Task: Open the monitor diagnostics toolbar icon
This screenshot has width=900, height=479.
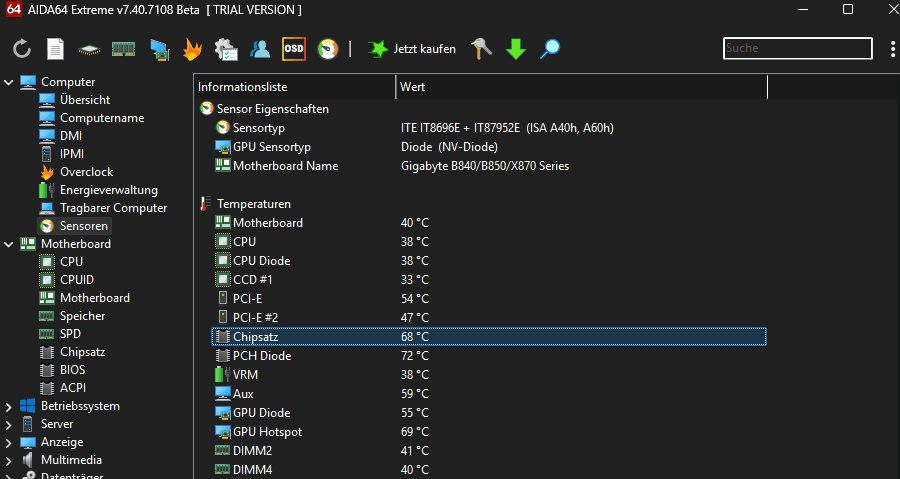Action: 160,49
